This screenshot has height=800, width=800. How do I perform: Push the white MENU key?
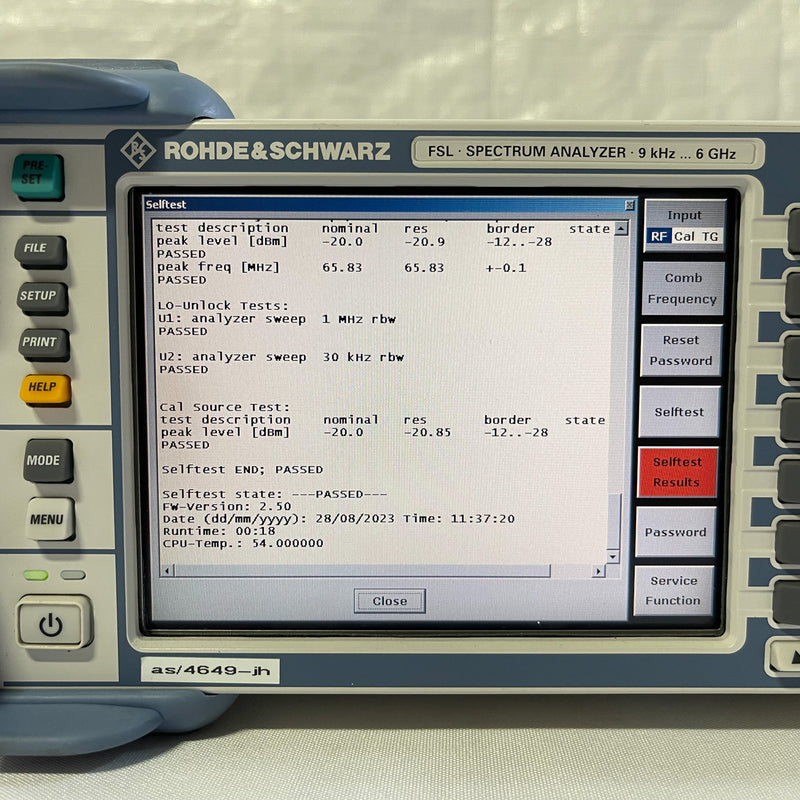click(x=50, y=519)
